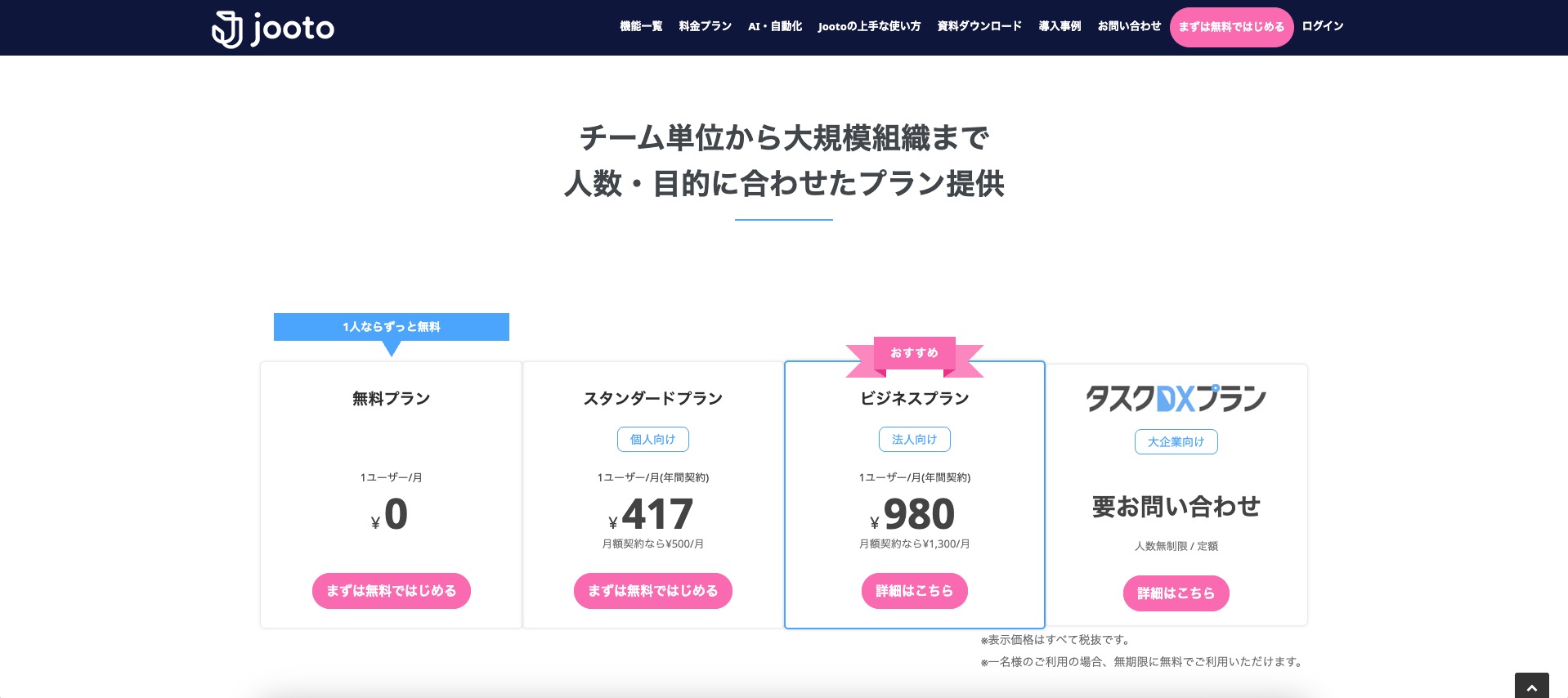Click the おすすめ ribbon badge
The image size is (1568, 698).
915,353
